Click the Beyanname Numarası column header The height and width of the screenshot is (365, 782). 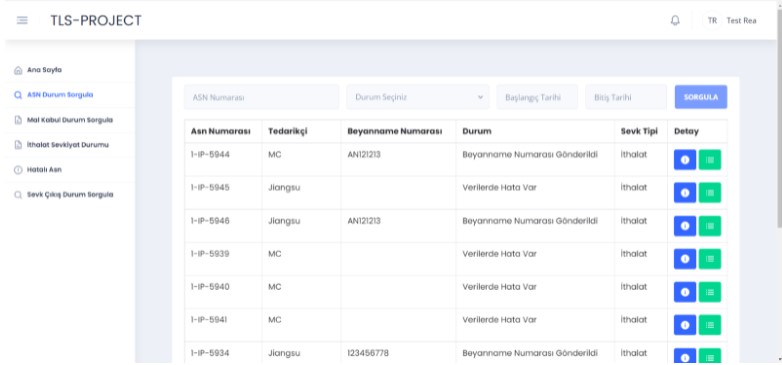[x=394, y=132]
